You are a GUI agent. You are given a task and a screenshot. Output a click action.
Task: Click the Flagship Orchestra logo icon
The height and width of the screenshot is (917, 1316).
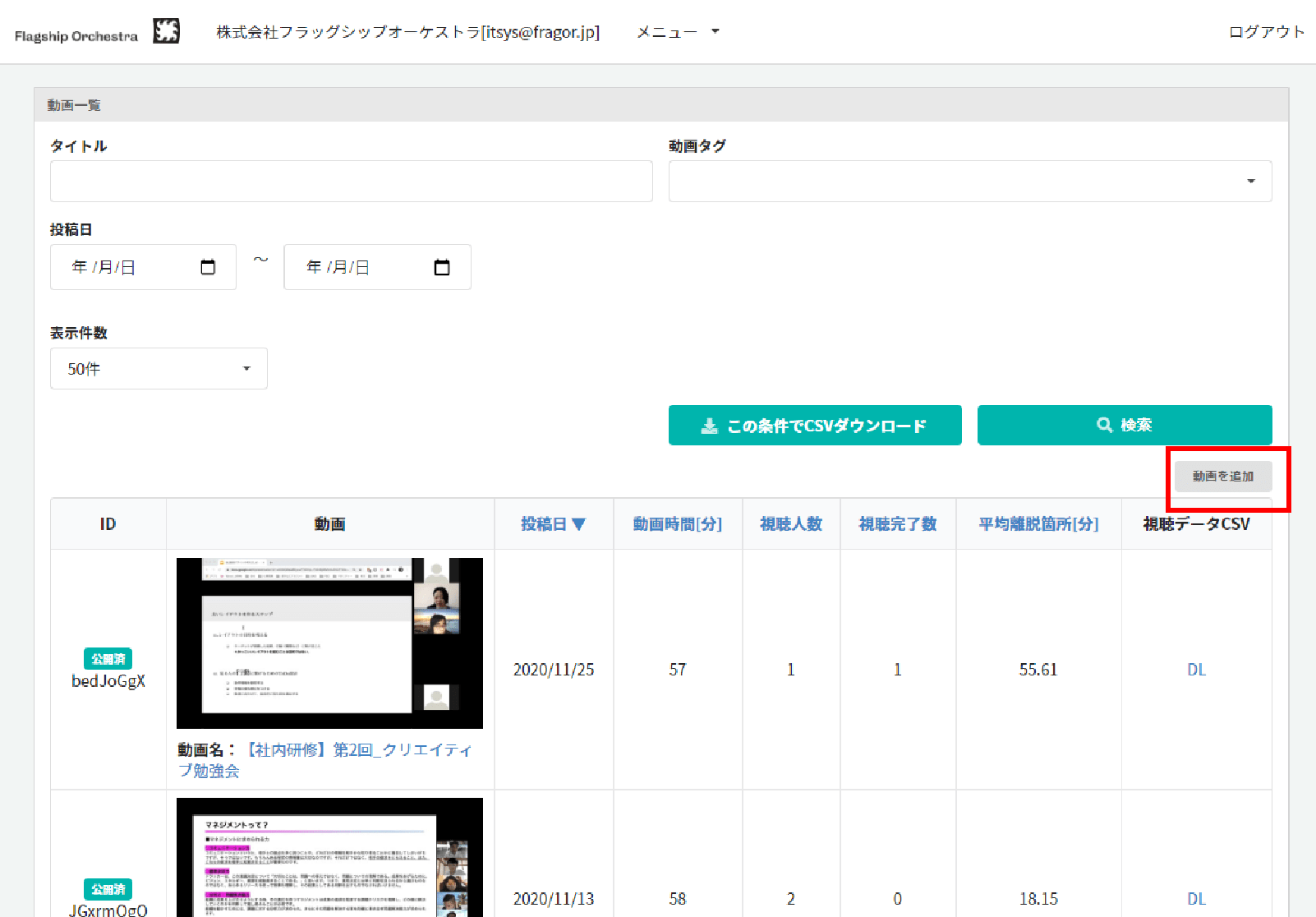[x=166, y=32]
